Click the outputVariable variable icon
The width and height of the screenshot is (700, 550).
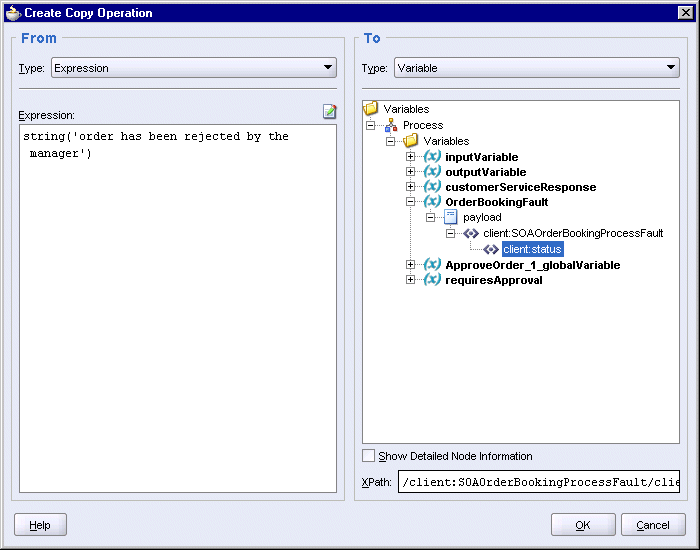click(432, 172)
